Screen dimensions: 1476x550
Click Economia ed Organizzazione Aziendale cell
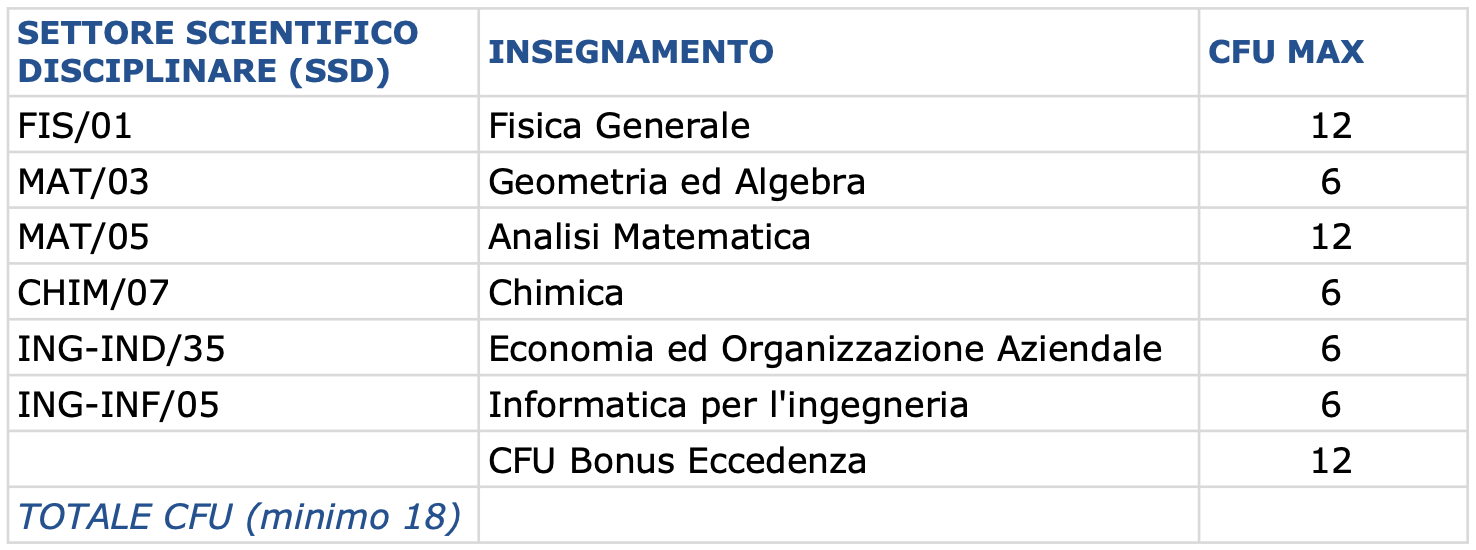(x=838, y=349)
